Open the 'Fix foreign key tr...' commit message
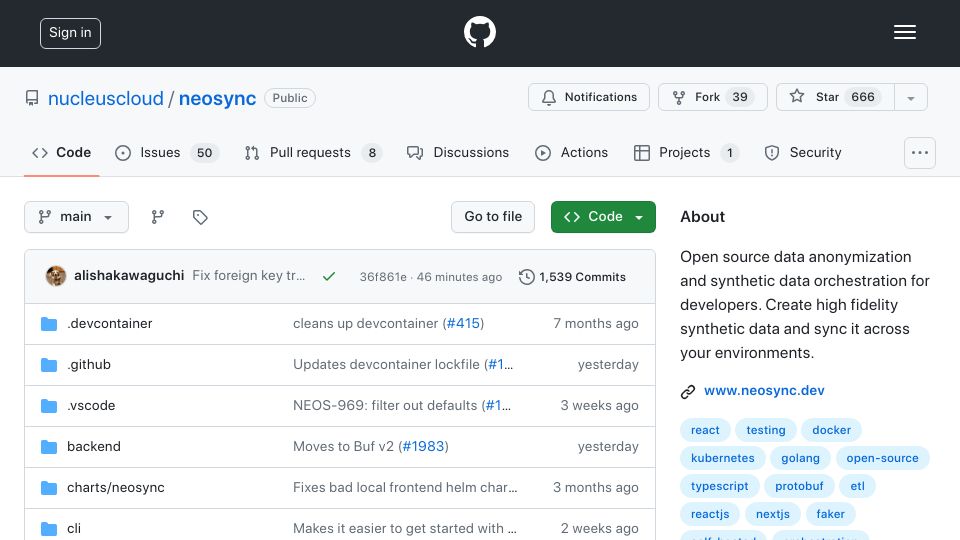Viewport: 960px width, 540px height. (x=249, y=276)
